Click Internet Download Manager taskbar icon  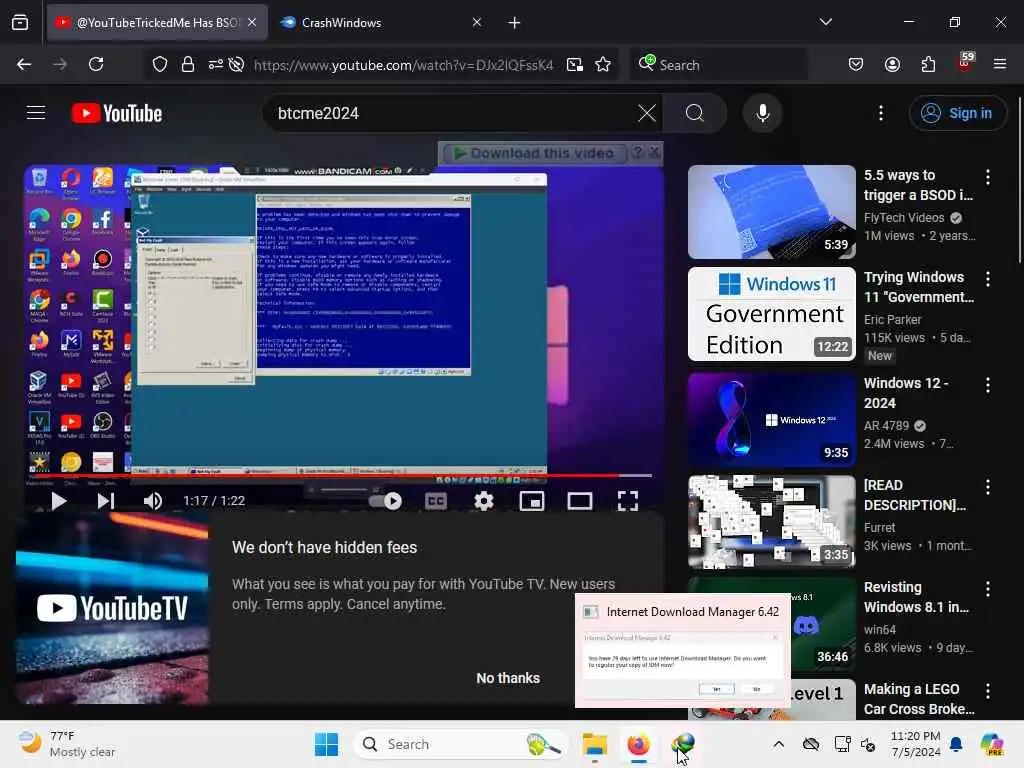coord(683,744)
